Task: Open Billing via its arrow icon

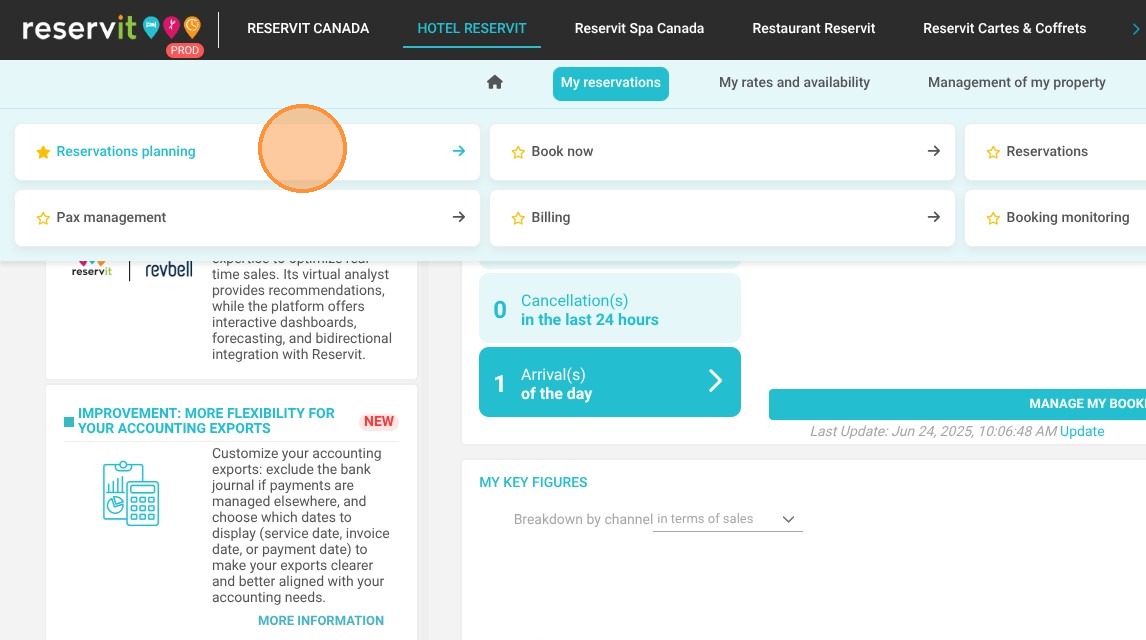Action: click(x=934, y=217)
